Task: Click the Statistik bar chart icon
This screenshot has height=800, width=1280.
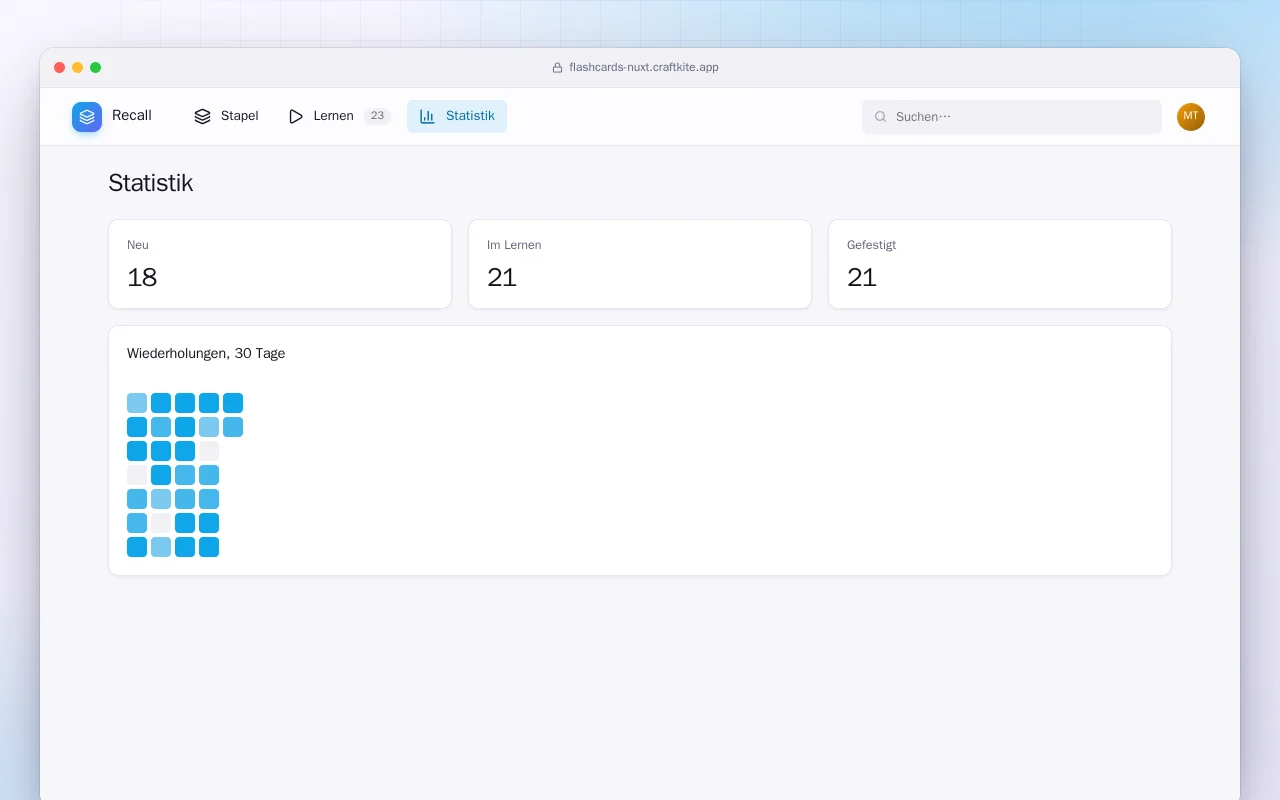Action: tap(427, 116)
